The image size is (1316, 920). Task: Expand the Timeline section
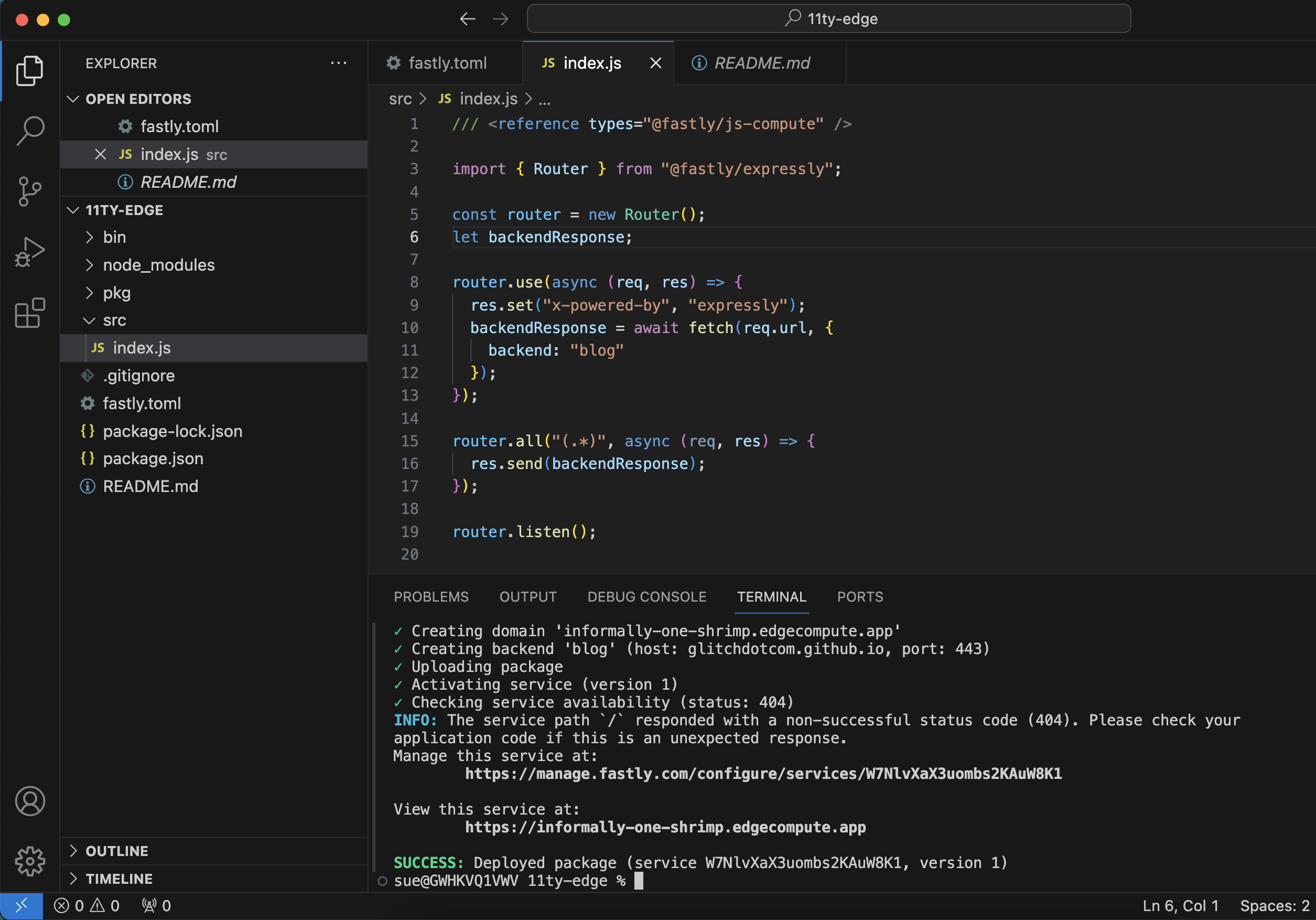73,878
